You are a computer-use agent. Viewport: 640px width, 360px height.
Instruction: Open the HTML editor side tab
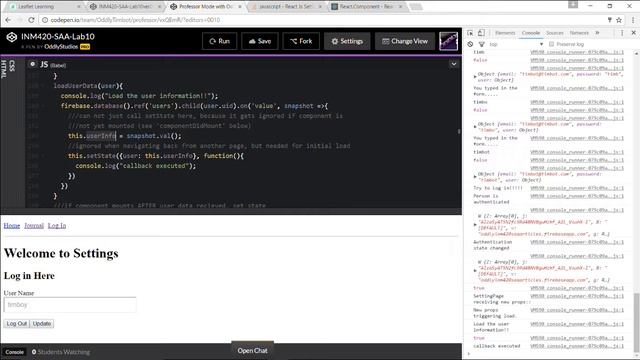pyautogui.click(x=4, y=69)
